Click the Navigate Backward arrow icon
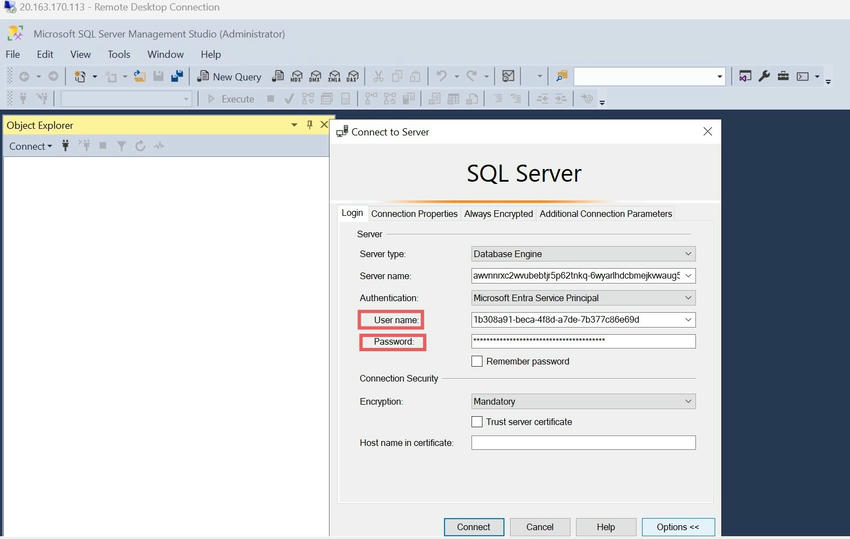The image size is (850, 539). click(x=24, y=76)
